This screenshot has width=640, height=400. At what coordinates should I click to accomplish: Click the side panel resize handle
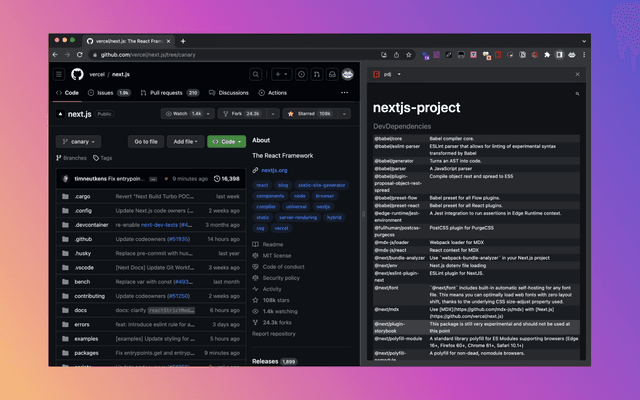coord(363,214)
